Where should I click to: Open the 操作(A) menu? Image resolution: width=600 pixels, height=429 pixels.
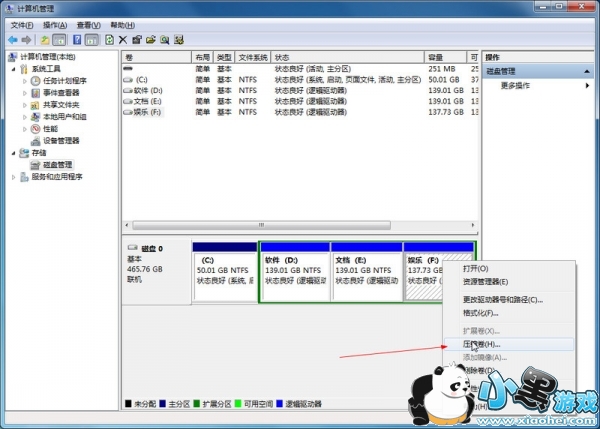point(55,24)
